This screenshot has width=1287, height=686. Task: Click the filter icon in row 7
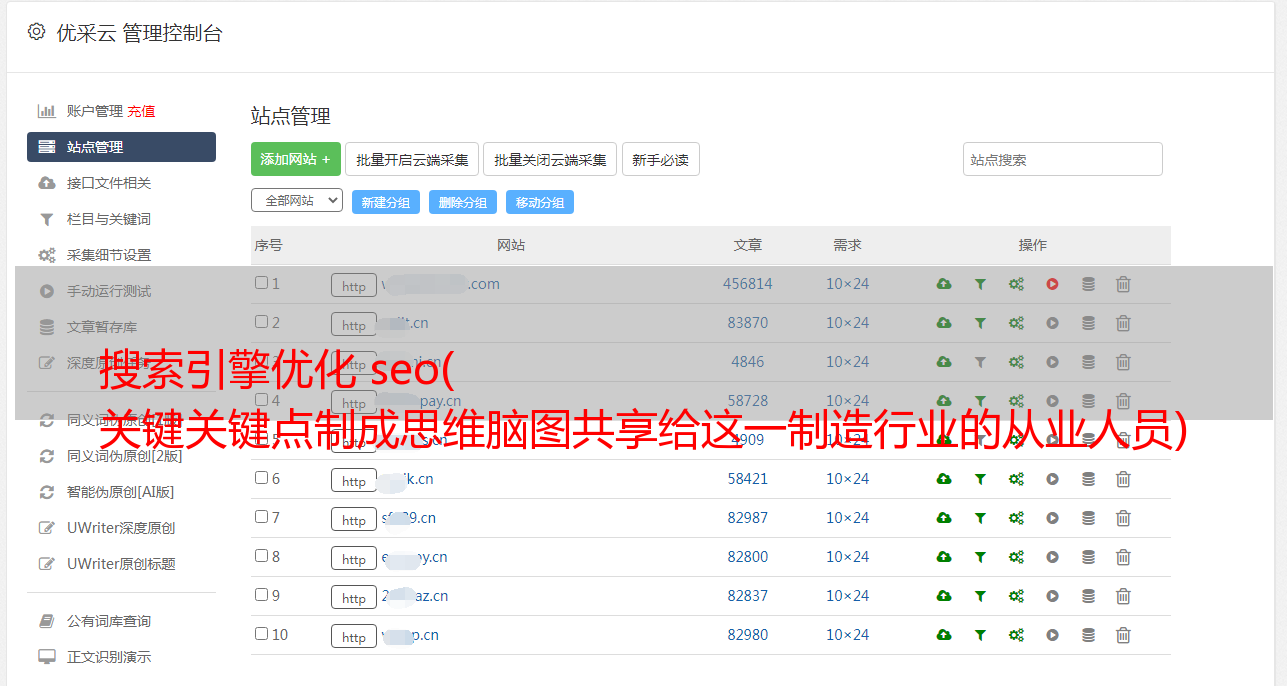point(980,518)
